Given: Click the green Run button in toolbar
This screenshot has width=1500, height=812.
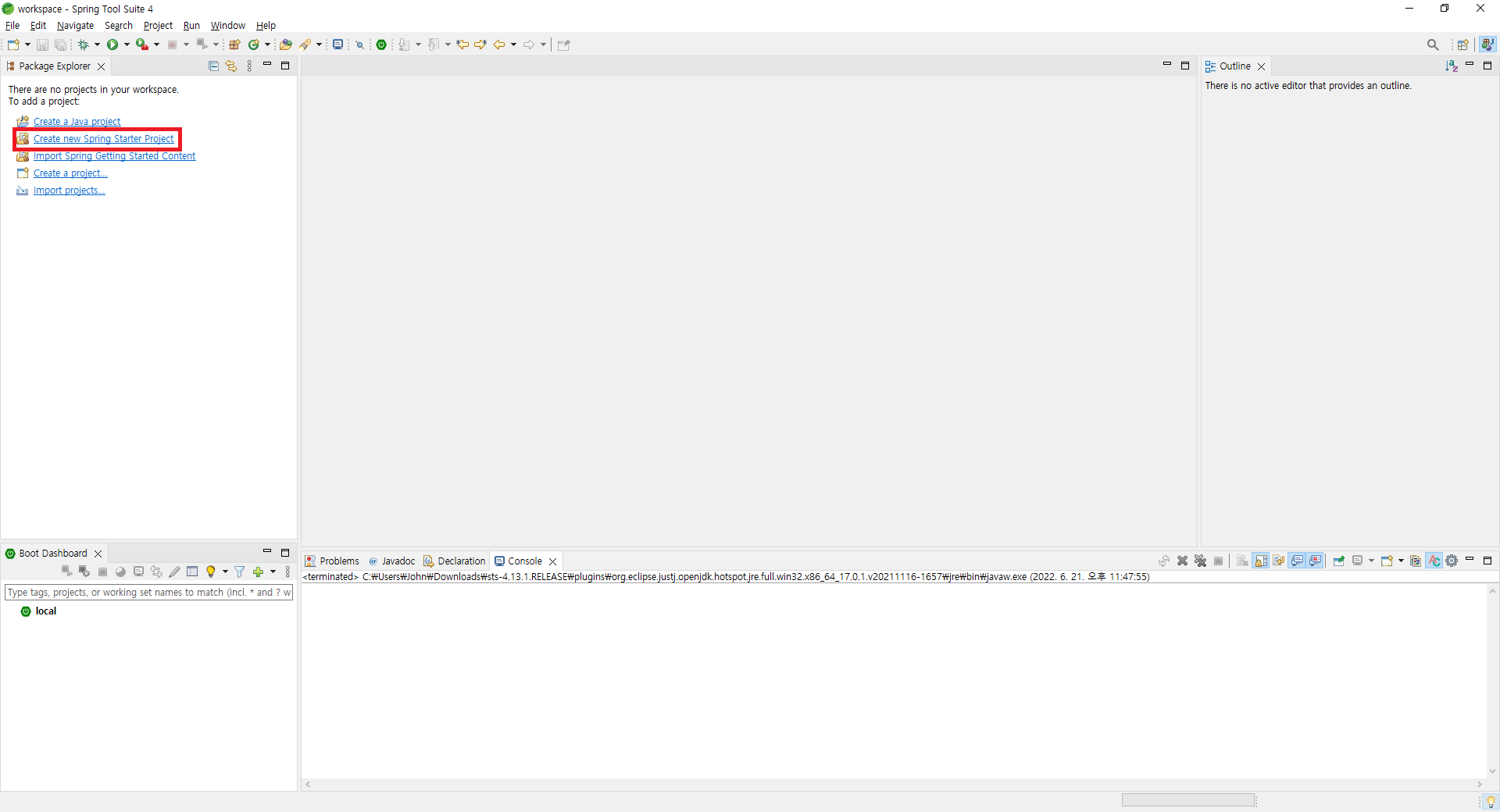Looking at the screenshot, I should [x=112, y=45].
